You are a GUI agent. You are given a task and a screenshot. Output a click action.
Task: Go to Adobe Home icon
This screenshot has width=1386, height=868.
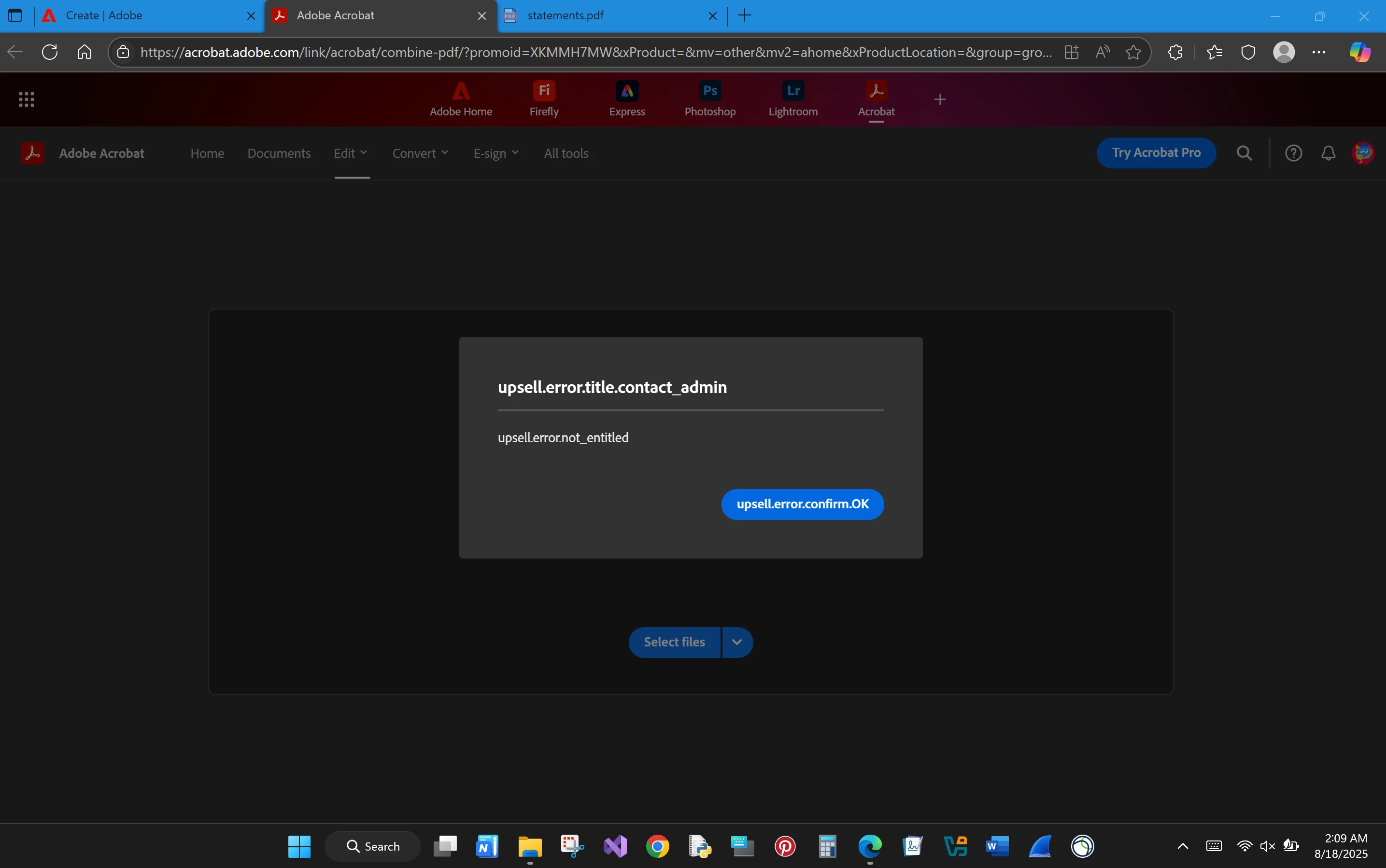point(460,98)
